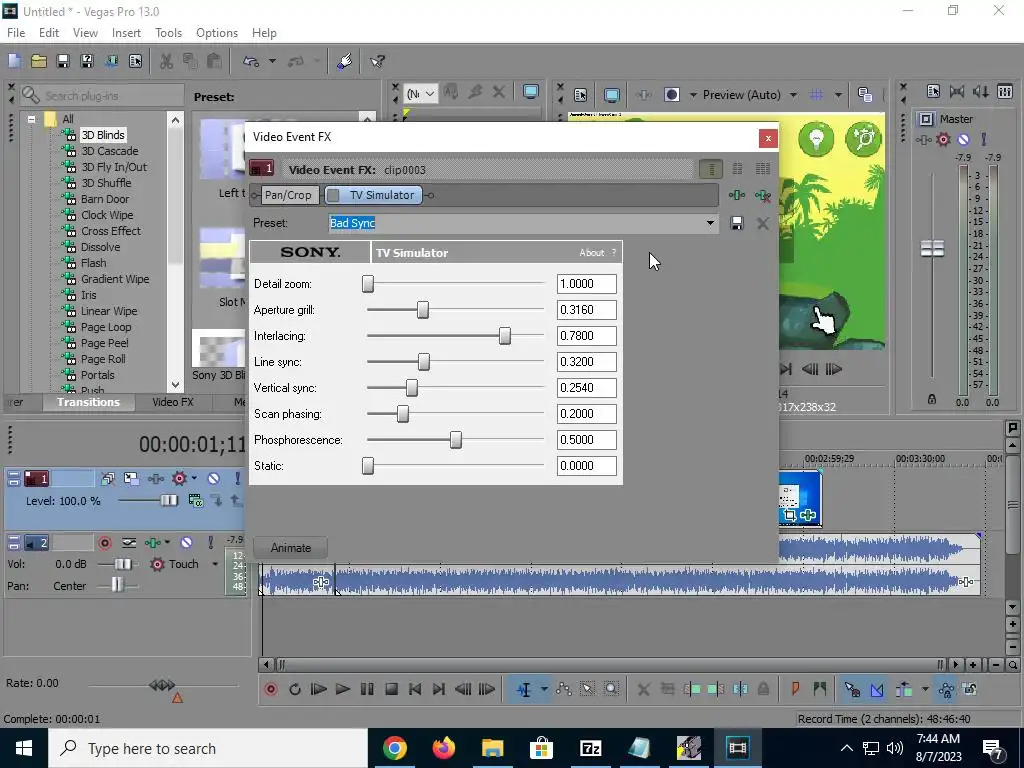This screenshot has width=1024, height=768.
Task: Select the Transitions tab
Action: point(88,402)
